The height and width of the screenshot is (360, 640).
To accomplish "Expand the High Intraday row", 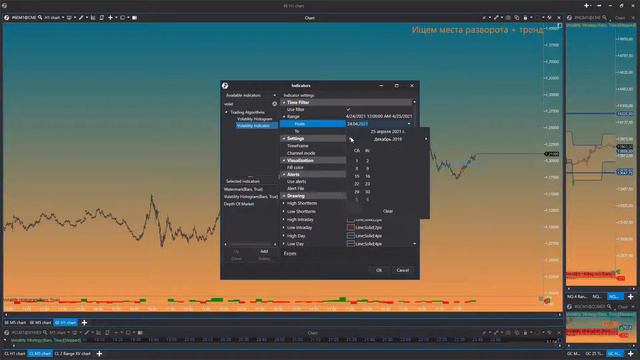I will [284, 220].
